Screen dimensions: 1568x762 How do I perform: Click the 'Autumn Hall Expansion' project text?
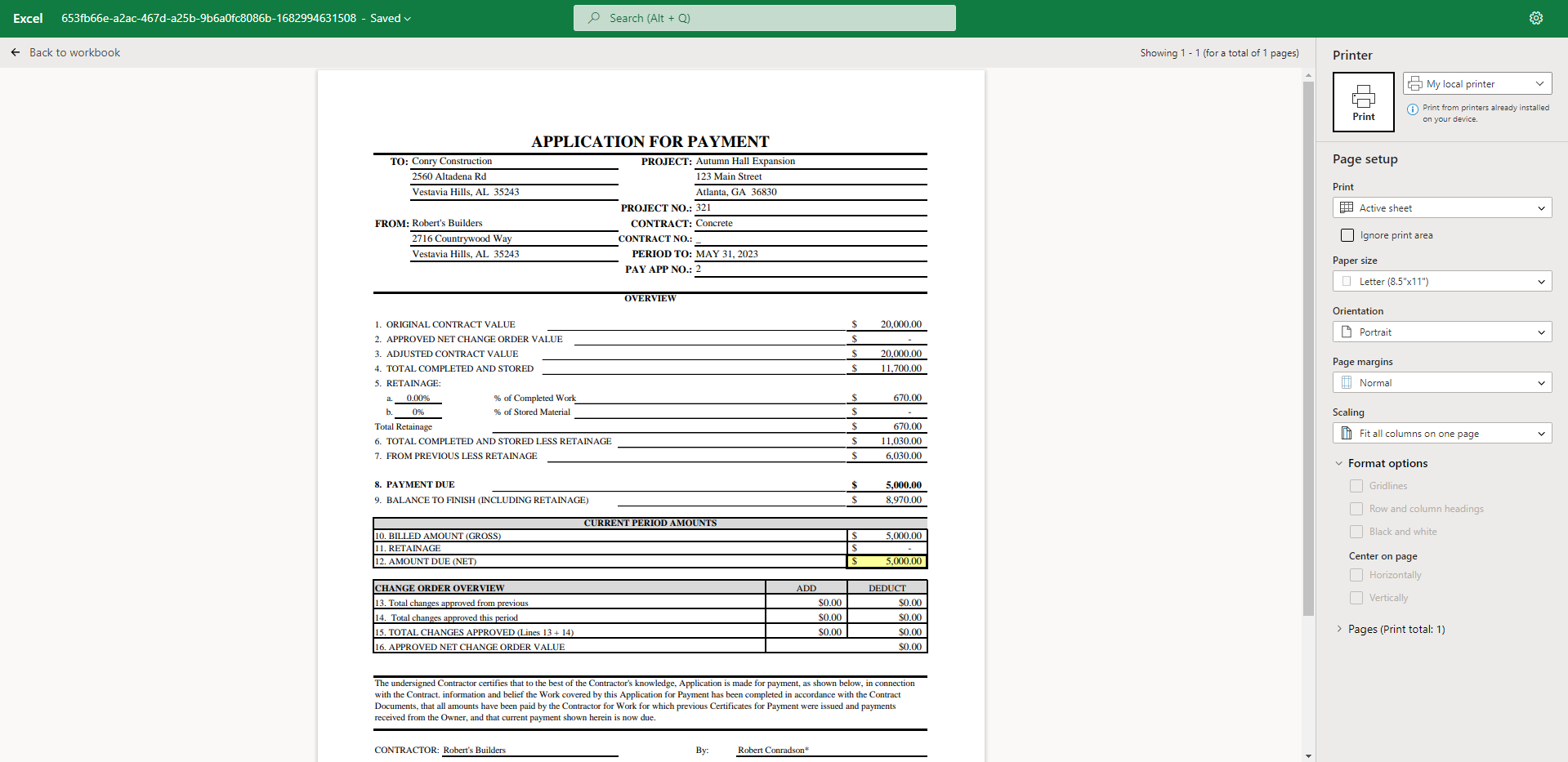[745, 161]
